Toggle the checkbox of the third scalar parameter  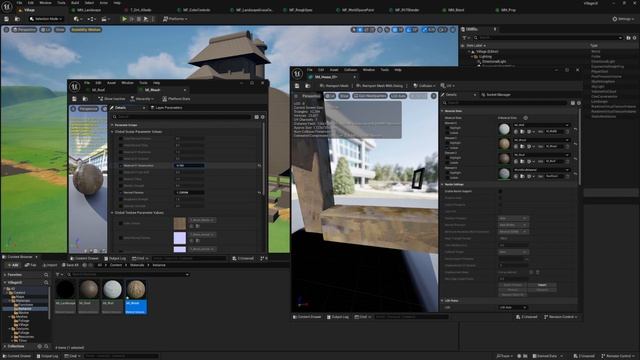[120, 152]
